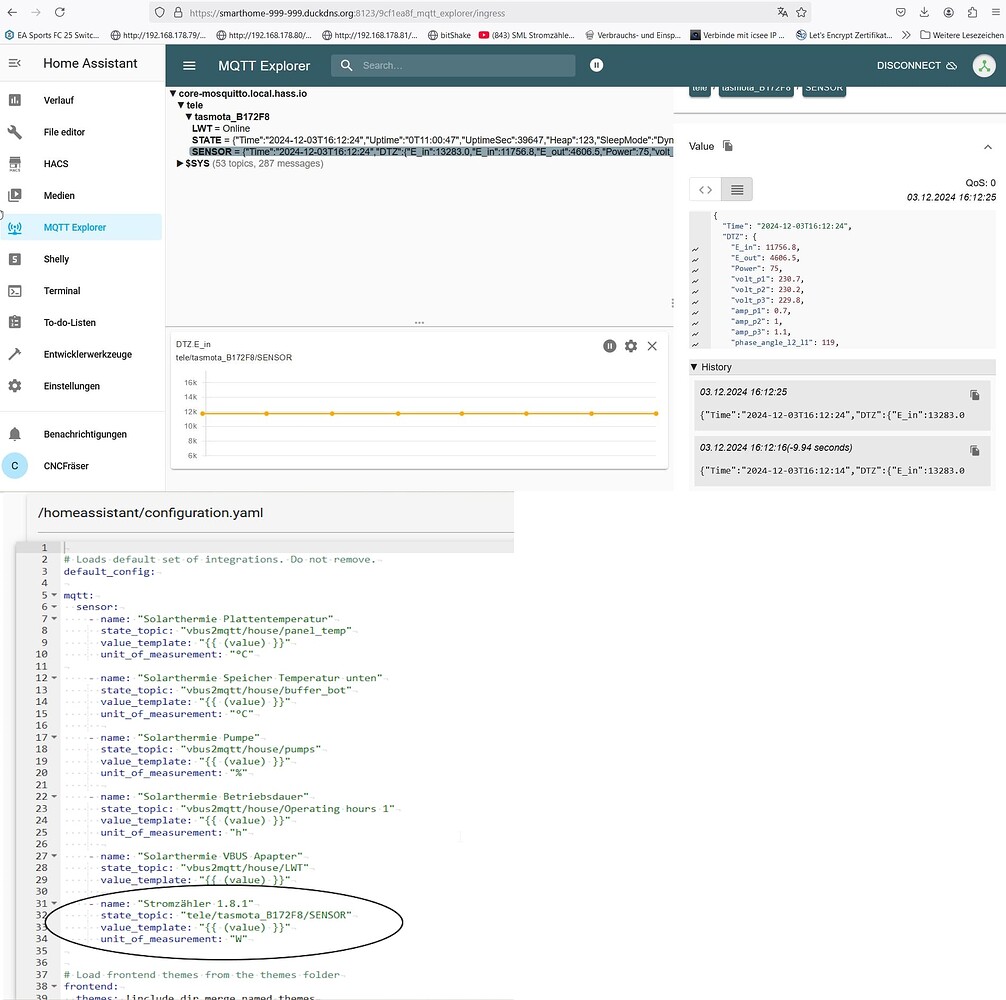Image resolution: width=1006 pixels, height=1000 pixels.
Task: Click the browser reload icon
Action: coord(62,13)
